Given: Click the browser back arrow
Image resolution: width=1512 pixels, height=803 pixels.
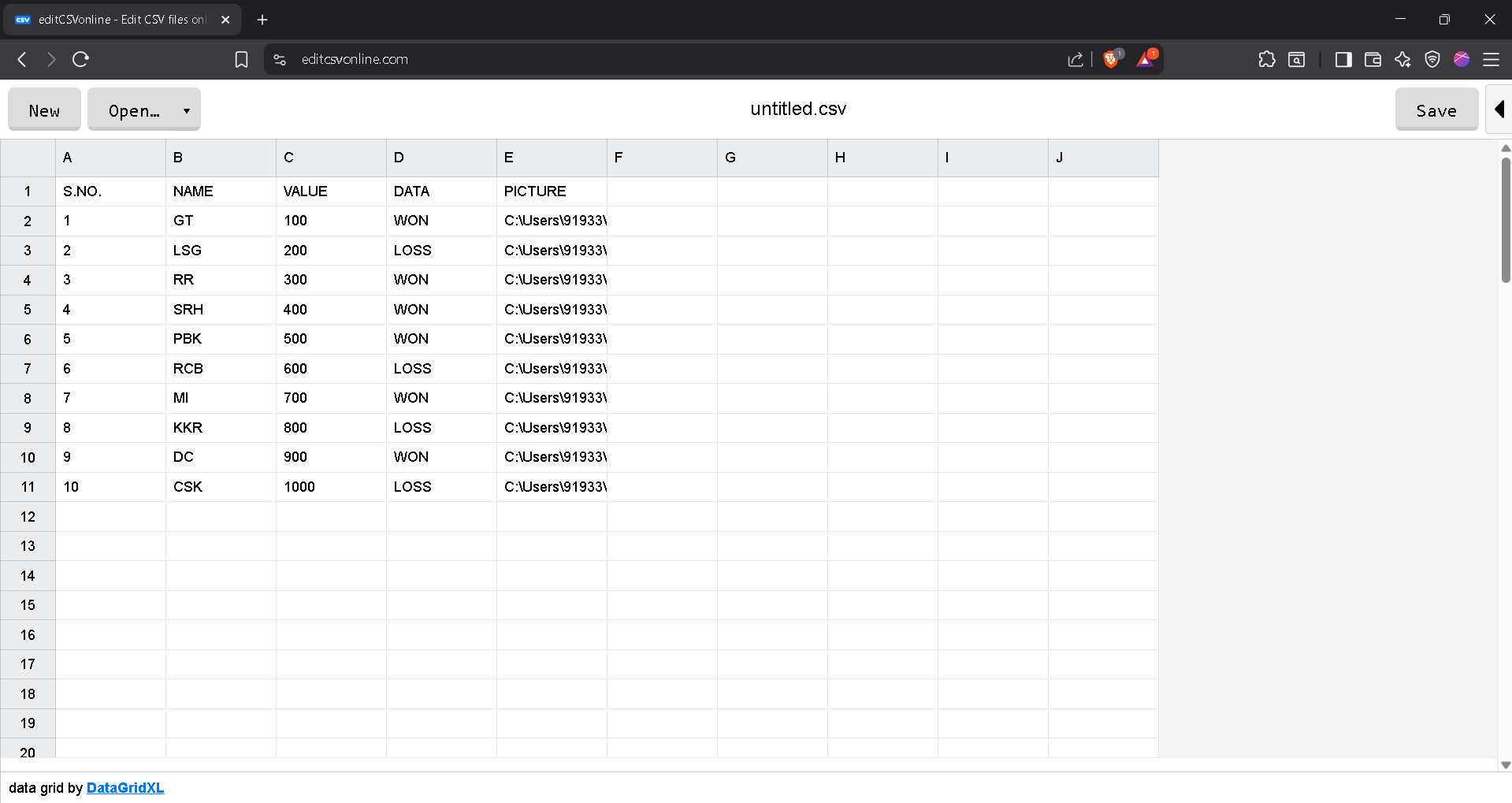Looking at the screenshot, I should tap(22, 59).
